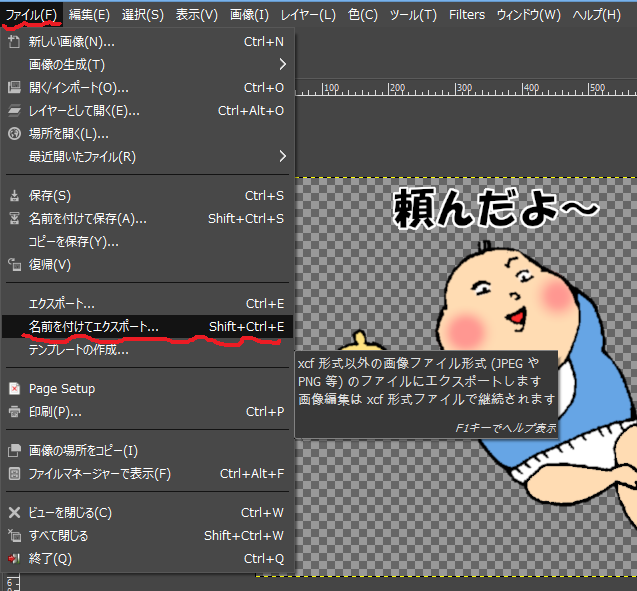
Task: Click the 頼んだよ～ text on canvas
Action: 496,208
